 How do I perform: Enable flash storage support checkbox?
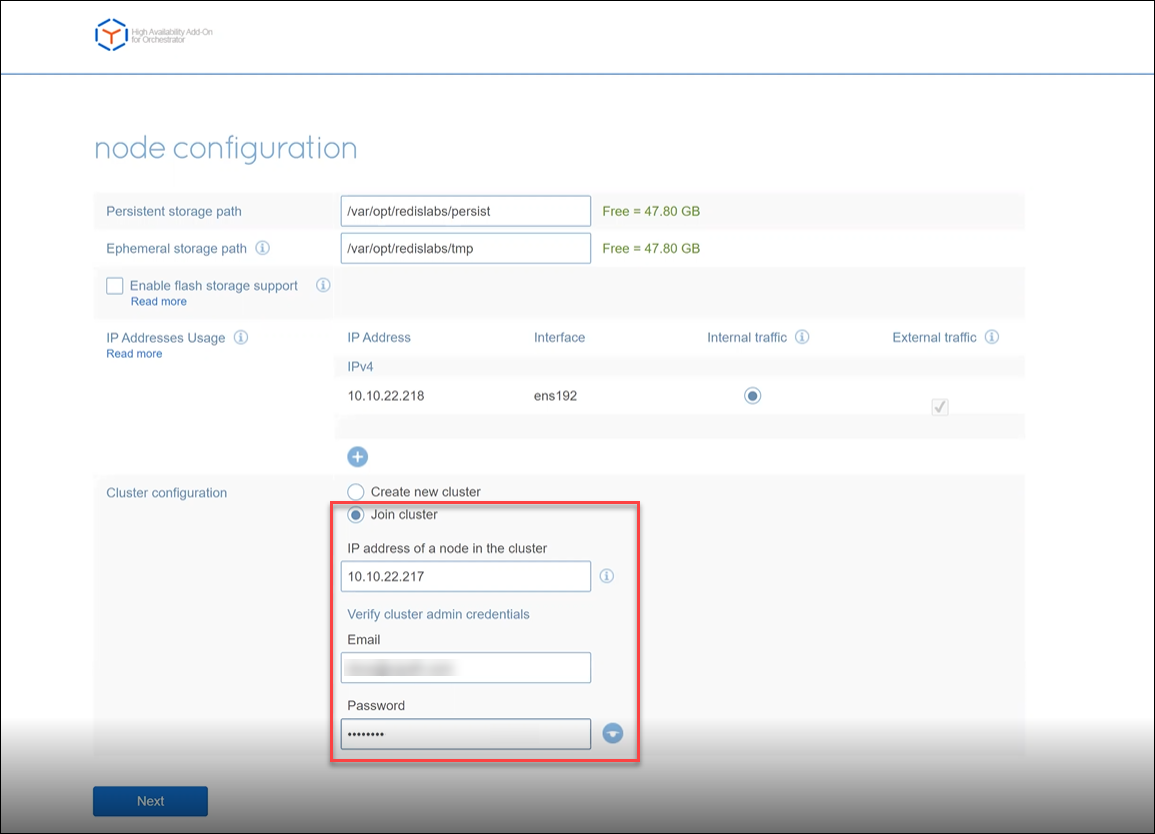pos(115,286)
